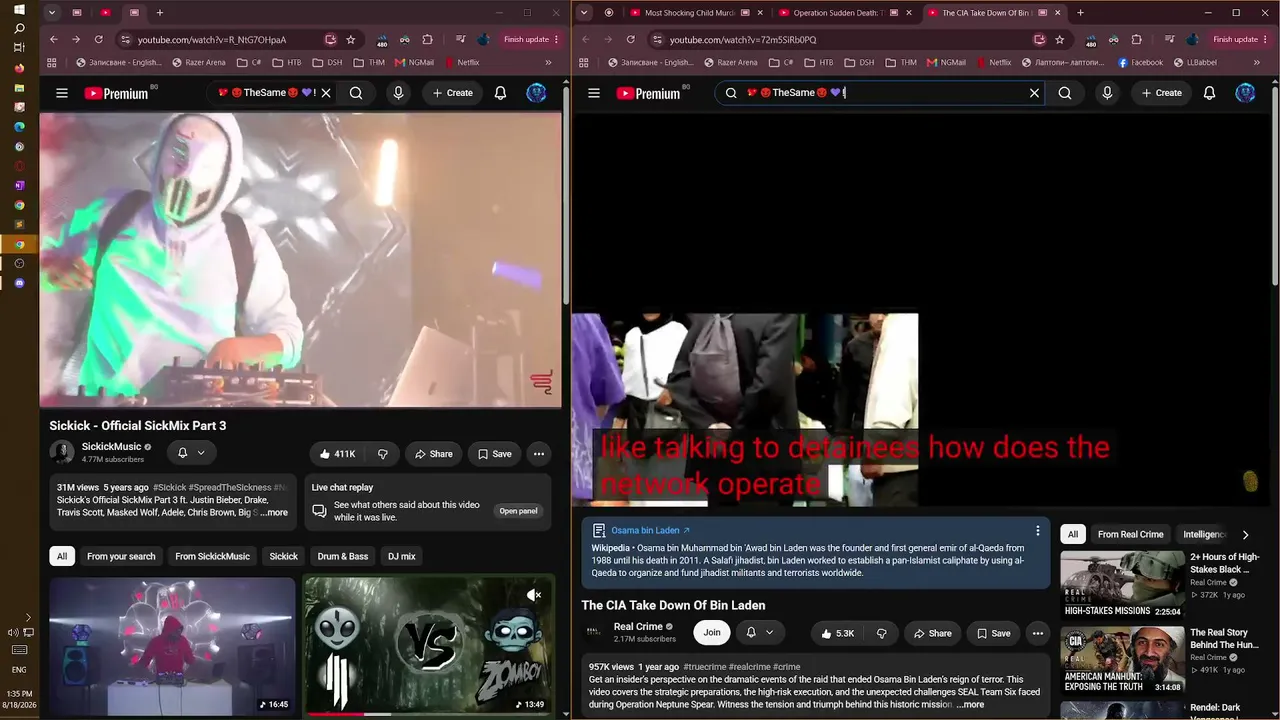This screenshot has height=720, width=1280.
Task: Switch to Operation Sudden Death tab
Action: [844, 13]
